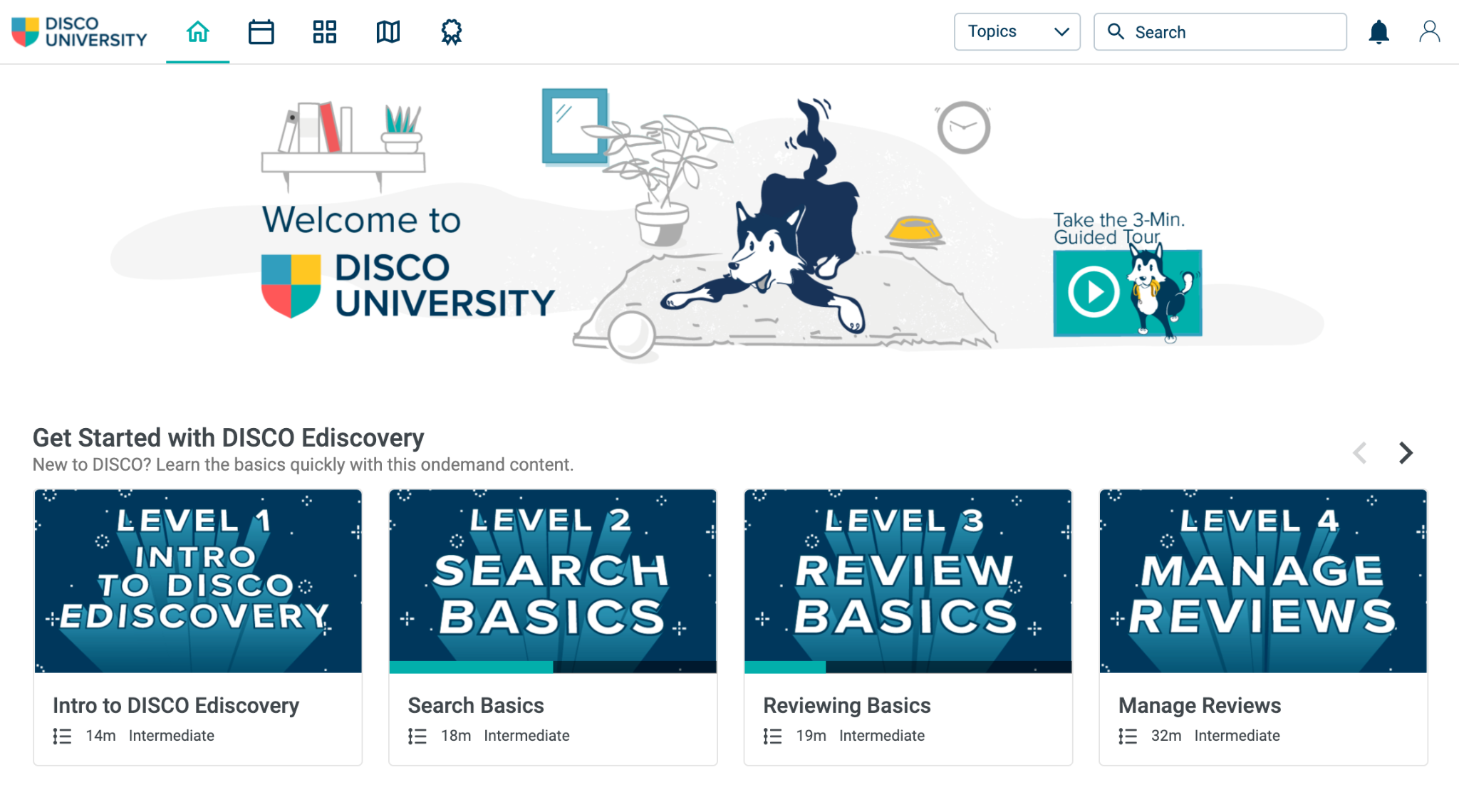The height and width of the screenshot is (812, 1459).
Task: Click the previous carousel arrow
Action: (1360, 453)
